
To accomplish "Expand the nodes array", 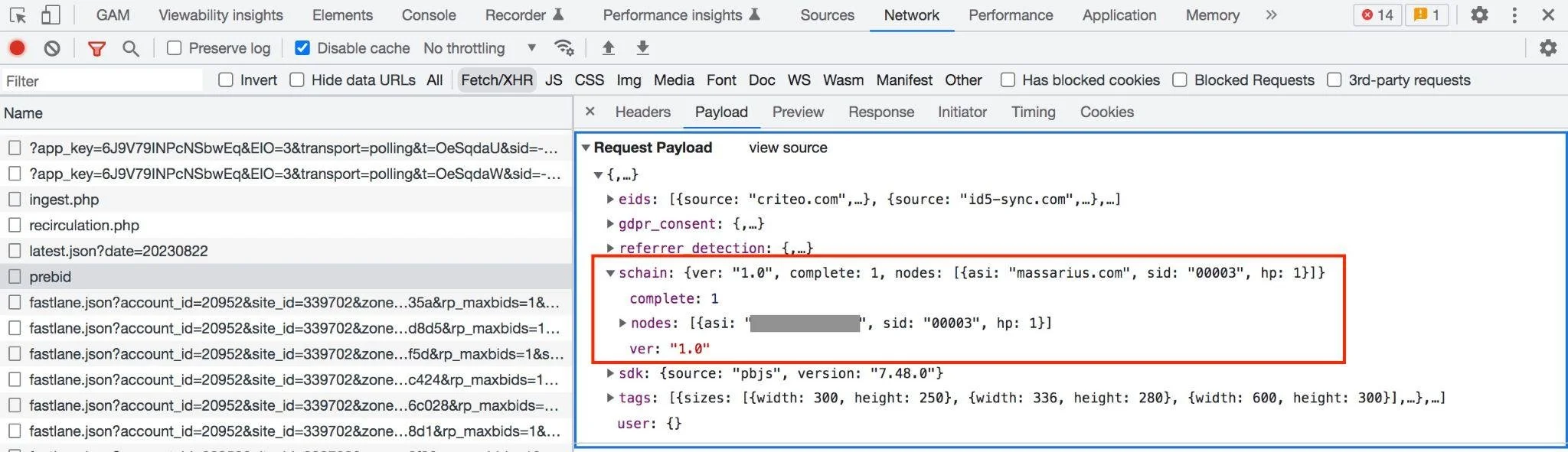I will [622, 323].
